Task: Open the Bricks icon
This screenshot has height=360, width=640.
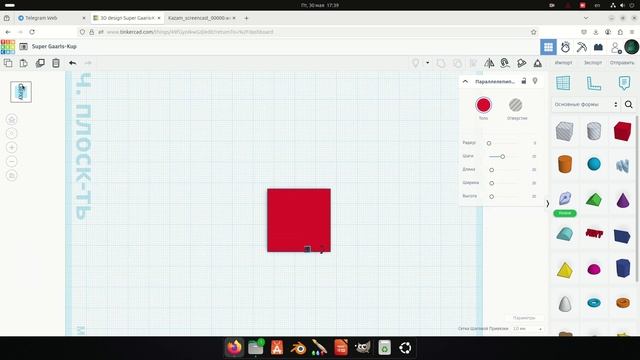Action: click(x=598, y=47)
